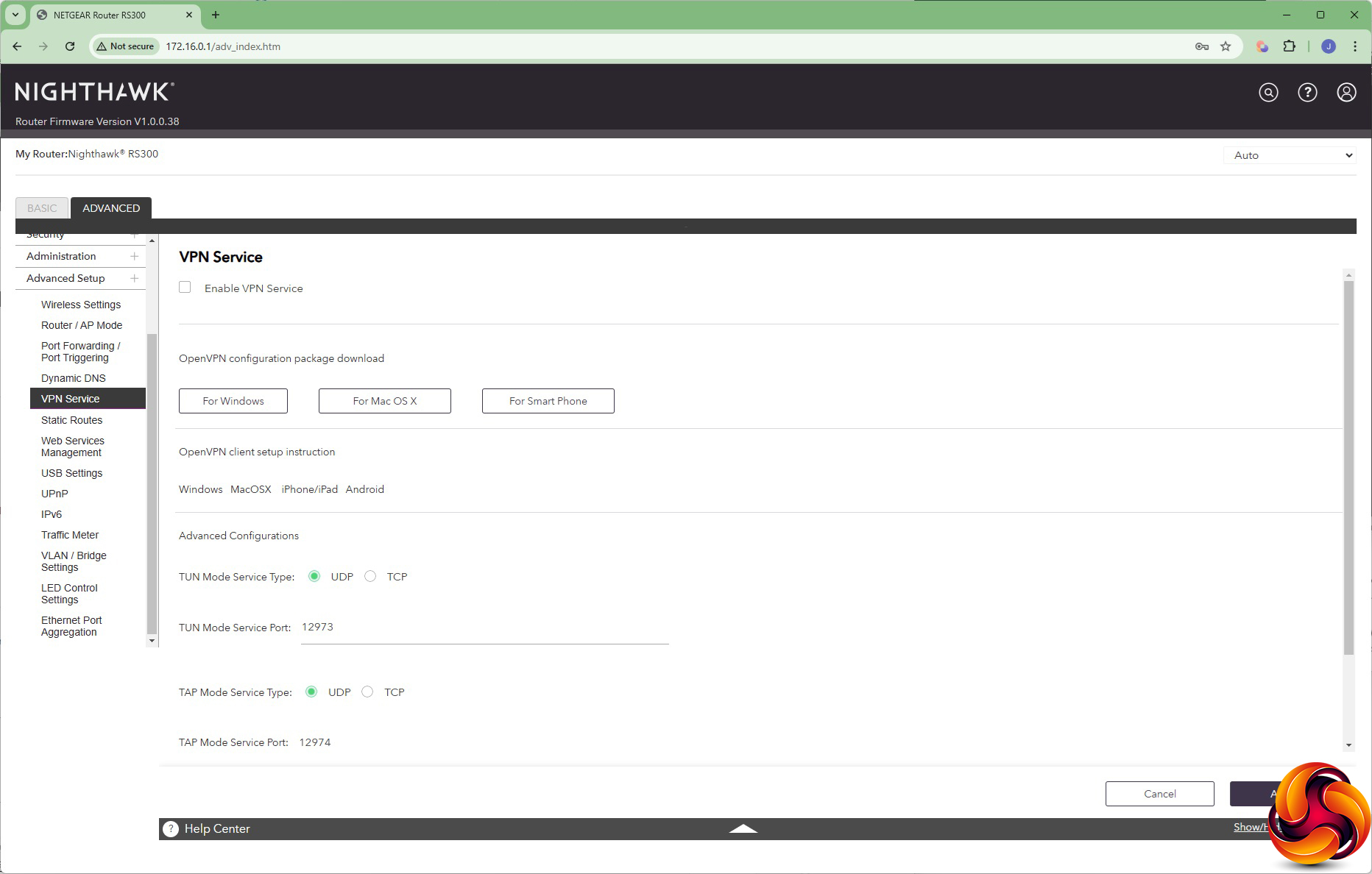Open Ethernet Port Aggregation page
The image size is (1372, 874).
click(x=71, y=626)
